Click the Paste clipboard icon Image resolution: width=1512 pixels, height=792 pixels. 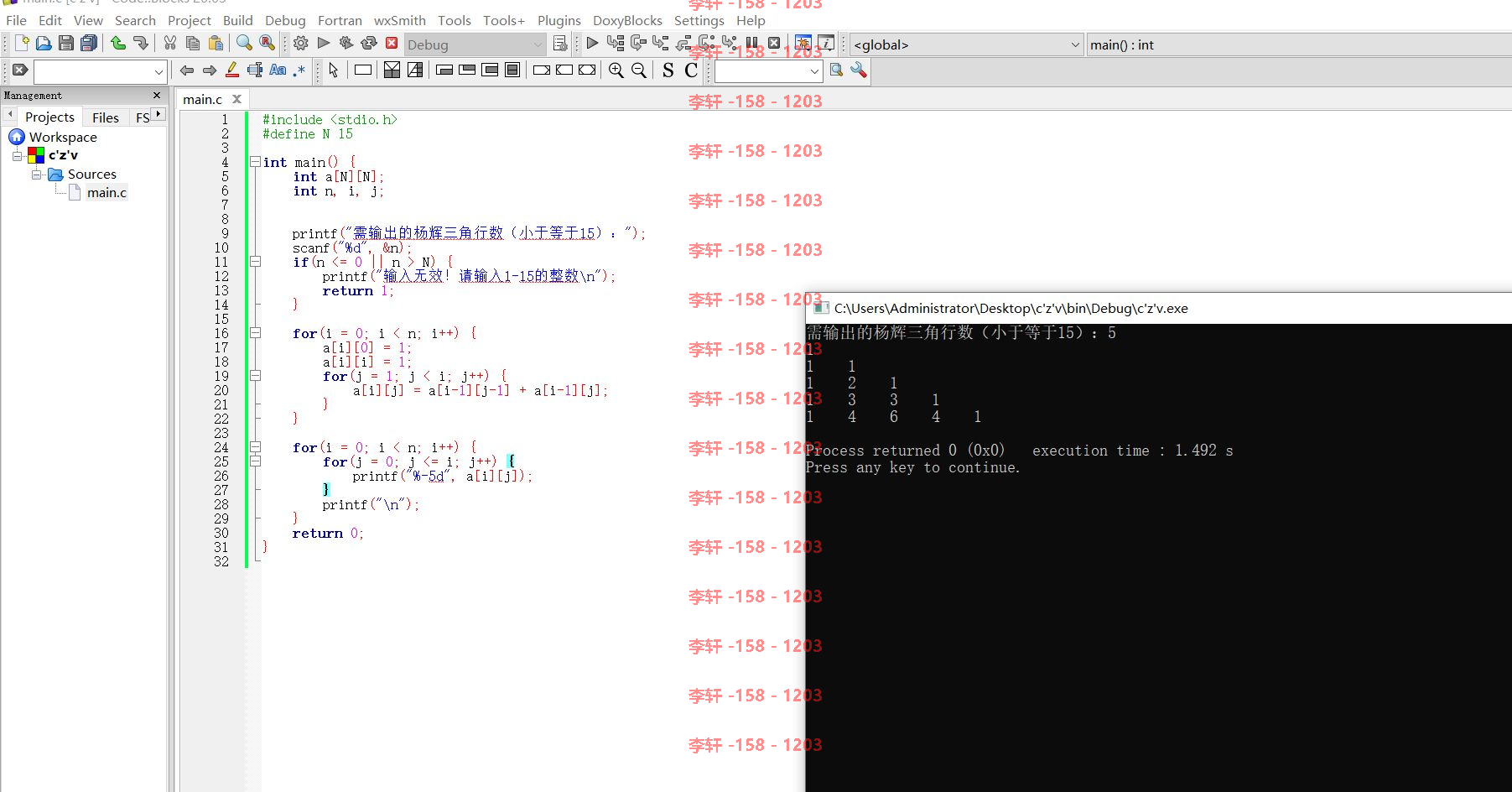216,43
